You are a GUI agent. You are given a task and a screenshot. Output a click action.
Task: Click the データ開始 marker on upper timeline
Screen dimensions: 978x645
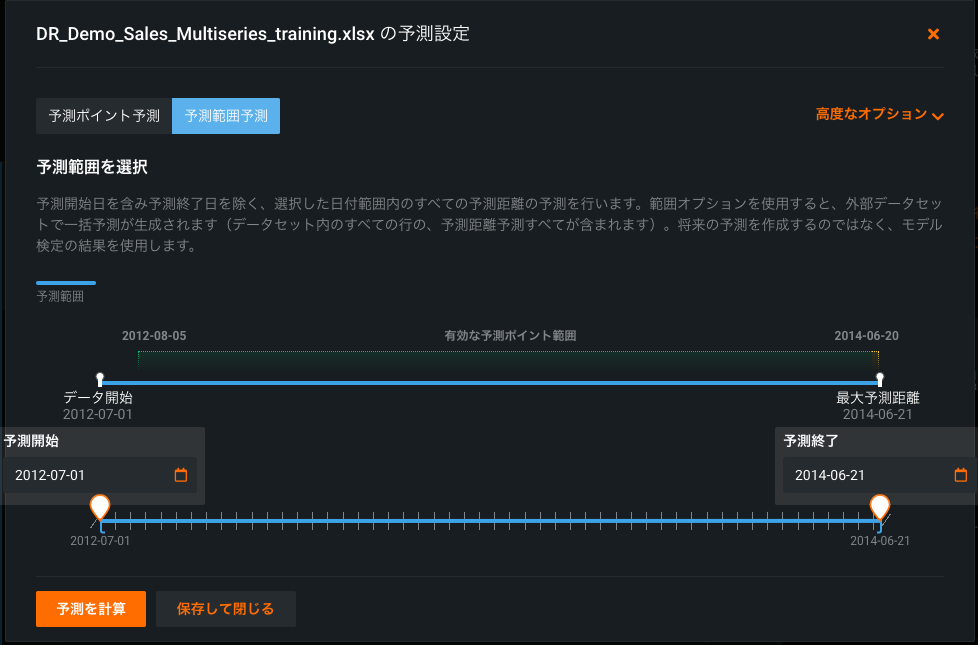tap(100, 379)
